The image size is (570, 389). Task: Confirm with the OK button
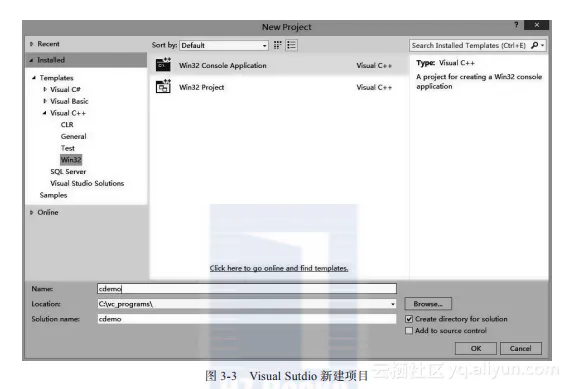click(x=475, y=348)
